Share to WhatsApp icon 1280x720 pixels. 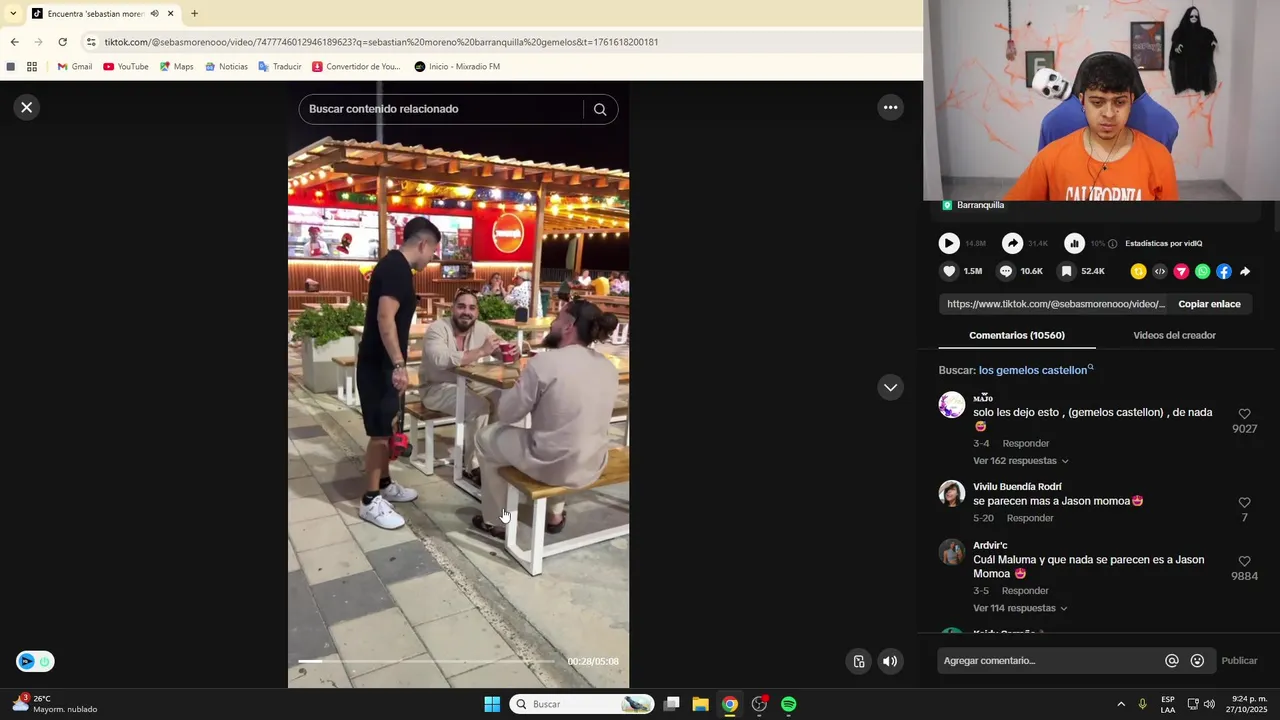[x=1202, y=271]
